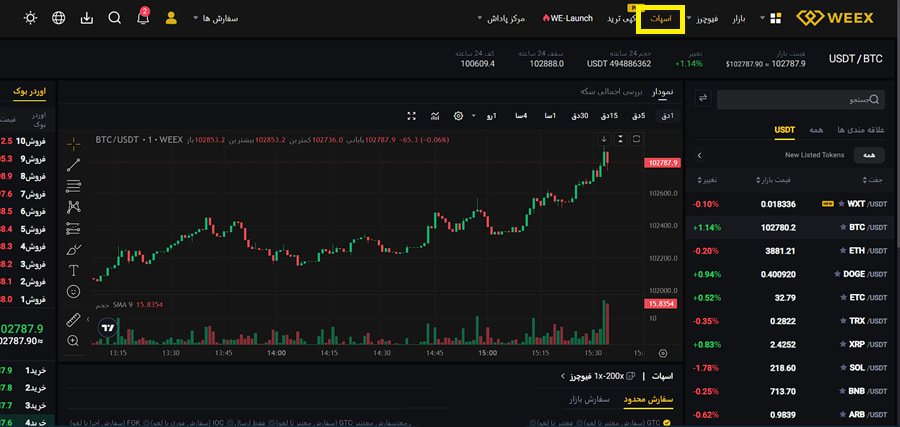The image size is (900, 427).
Task: Pick the Text annotation tool
Action: tap(73, 270)
